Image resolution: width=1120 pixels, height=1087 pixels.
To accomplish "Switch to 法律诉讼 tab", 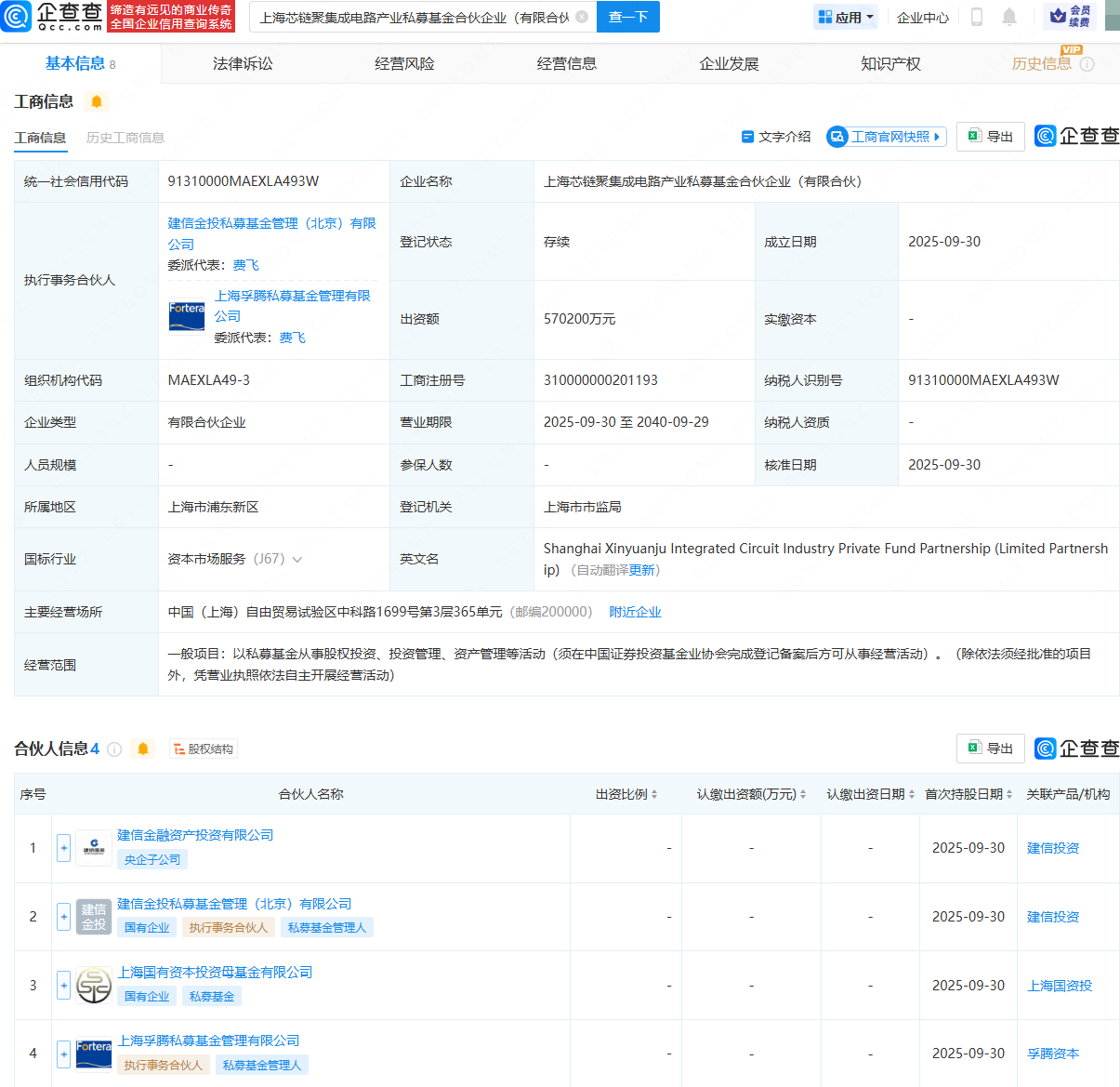I will coord(243,63).
